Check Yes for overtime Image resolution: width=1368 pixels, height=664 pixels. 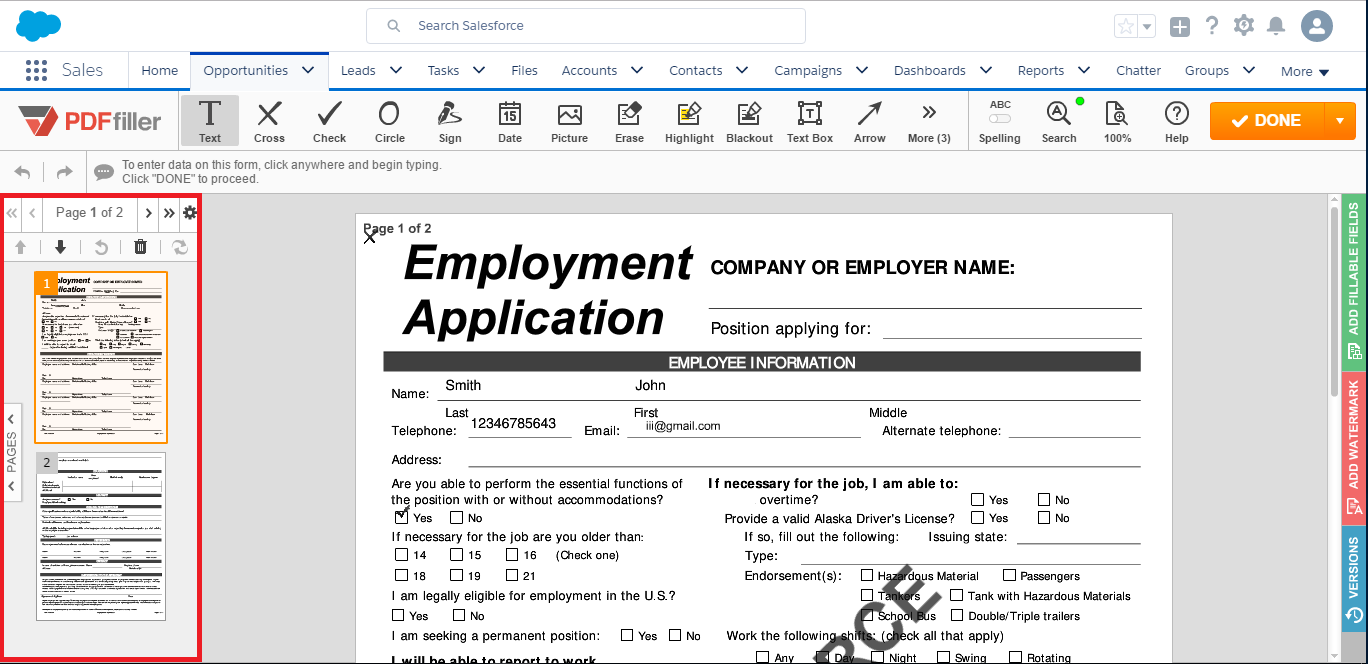[977, 499]
